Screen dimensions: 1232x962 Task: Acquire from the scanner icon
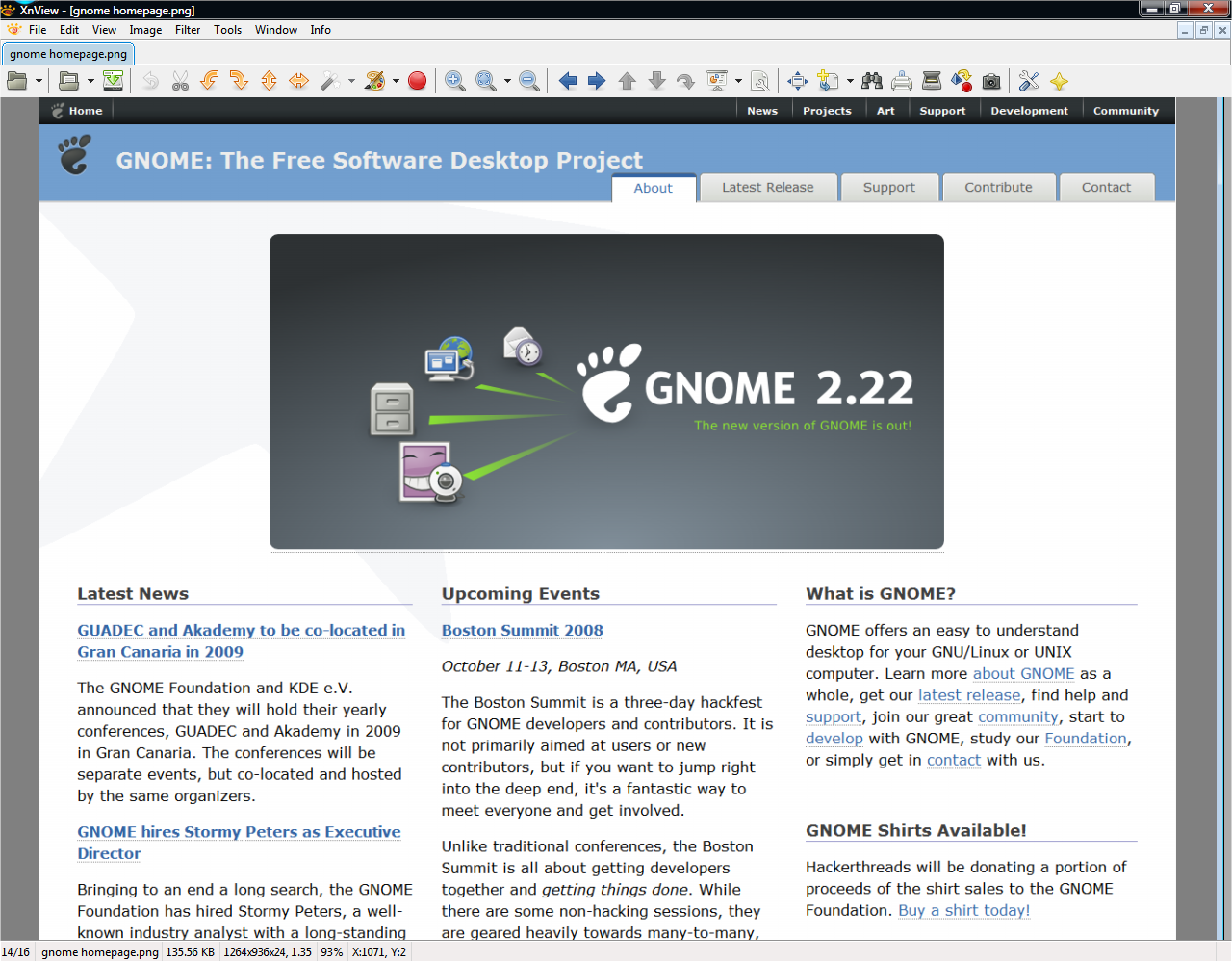[x=932, y=81]
